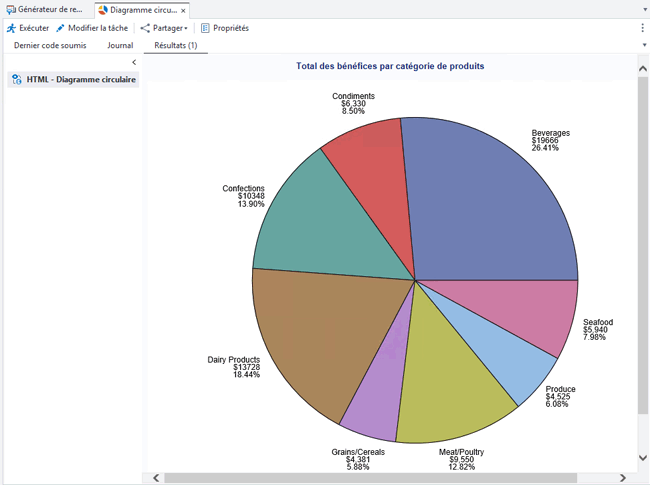
Task: Click the Meat/Poultry label
Action: pos(461,452)
